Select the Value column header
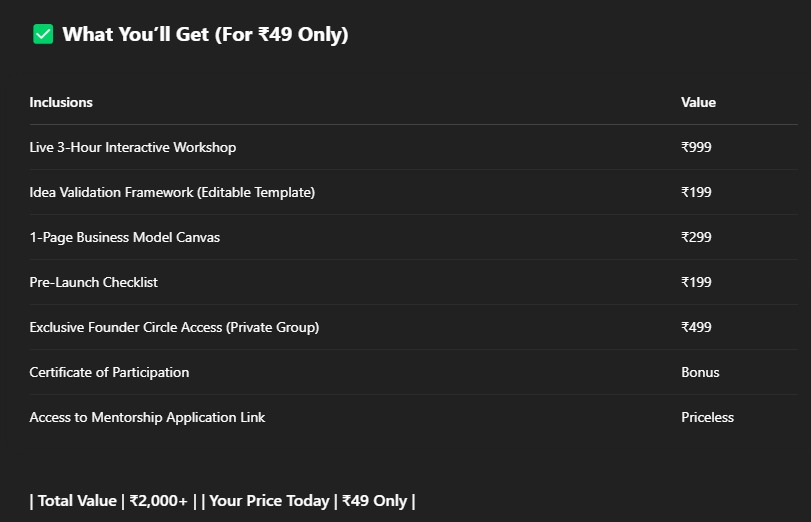This screenshot has height=522, width=811. [698, 102]
